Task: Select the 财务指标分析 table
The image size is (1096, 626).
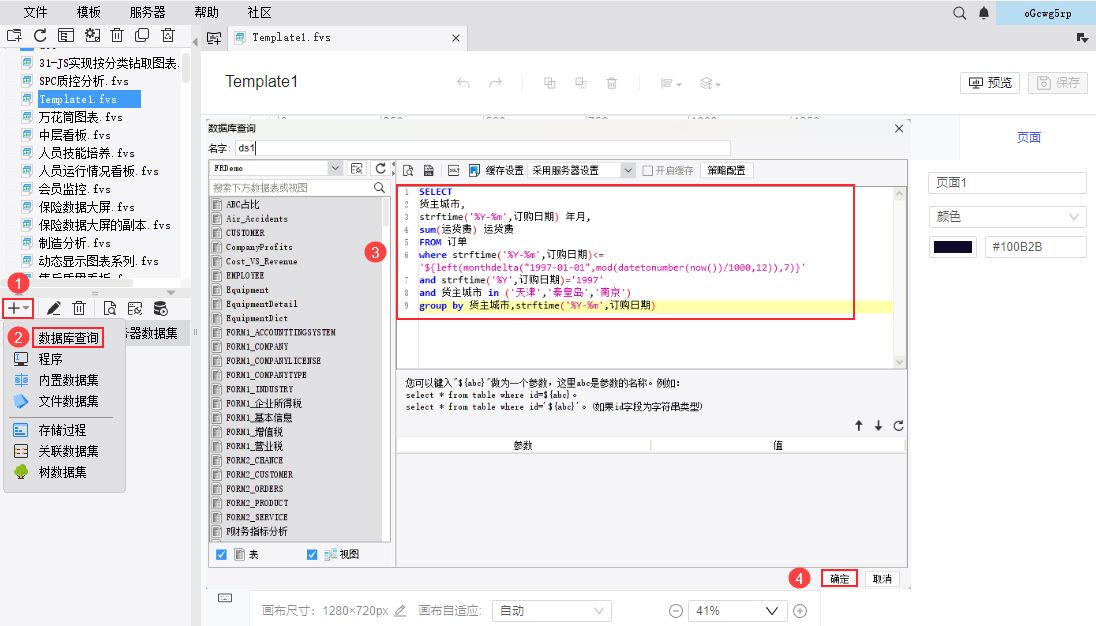Action: tap(256, 532)
